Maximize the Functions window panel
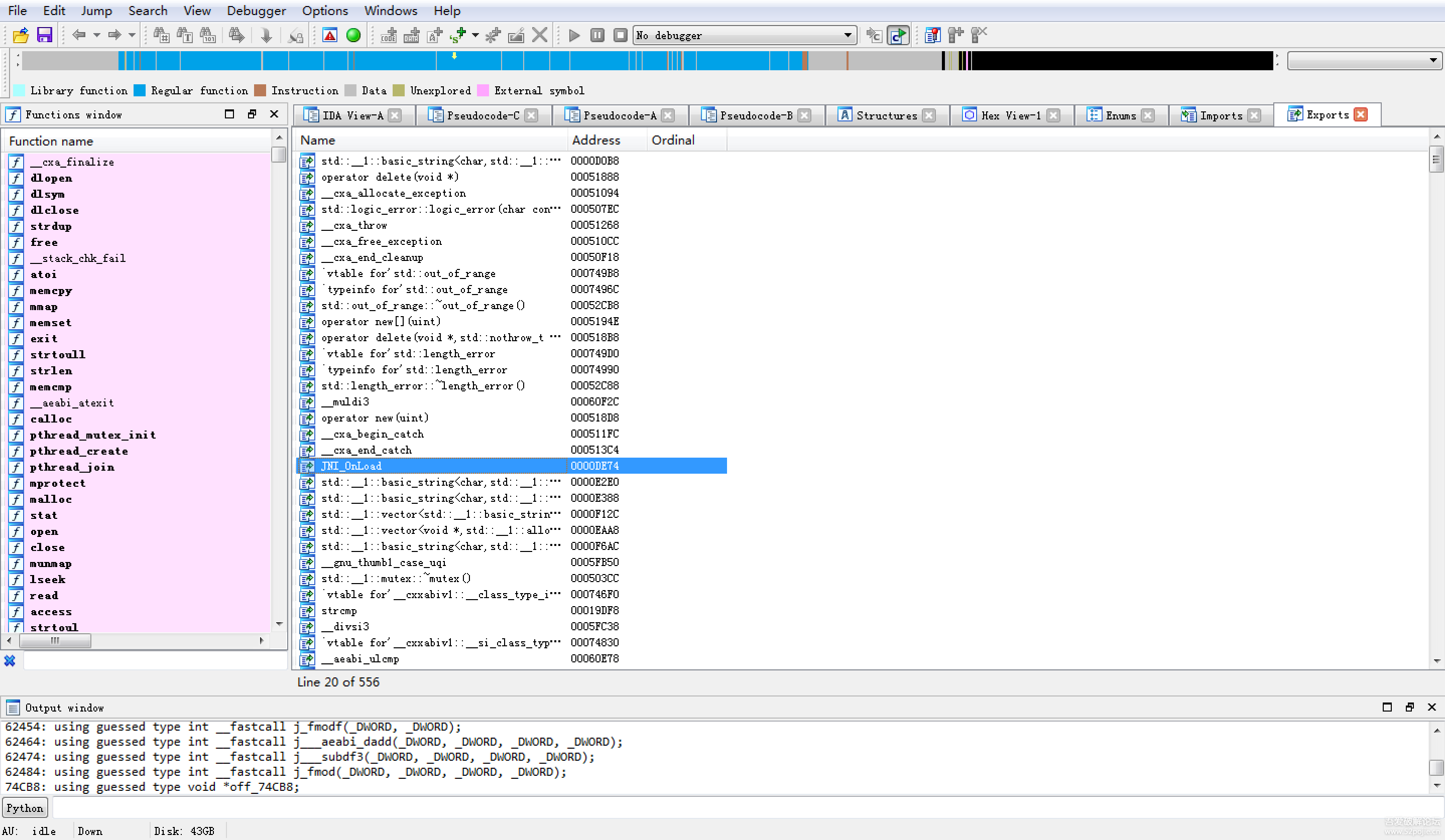Screen dimensions: 1445x840 click(229, 114)
